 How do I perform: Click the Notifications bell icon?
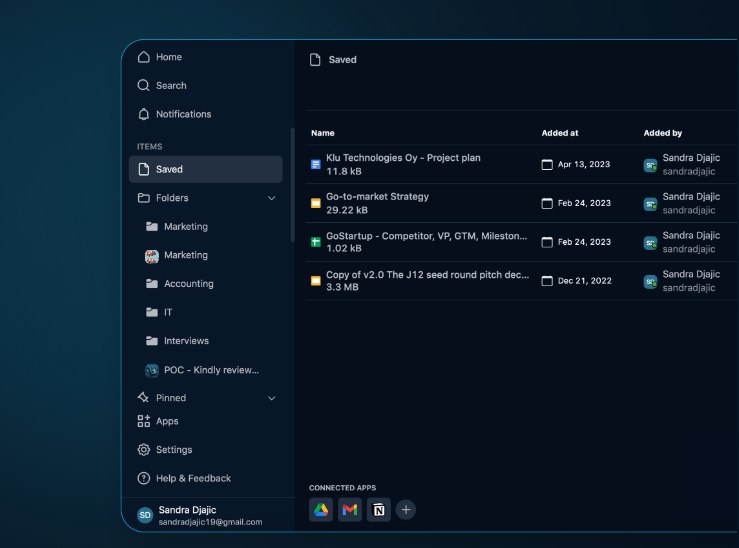[x=144, y=114]
